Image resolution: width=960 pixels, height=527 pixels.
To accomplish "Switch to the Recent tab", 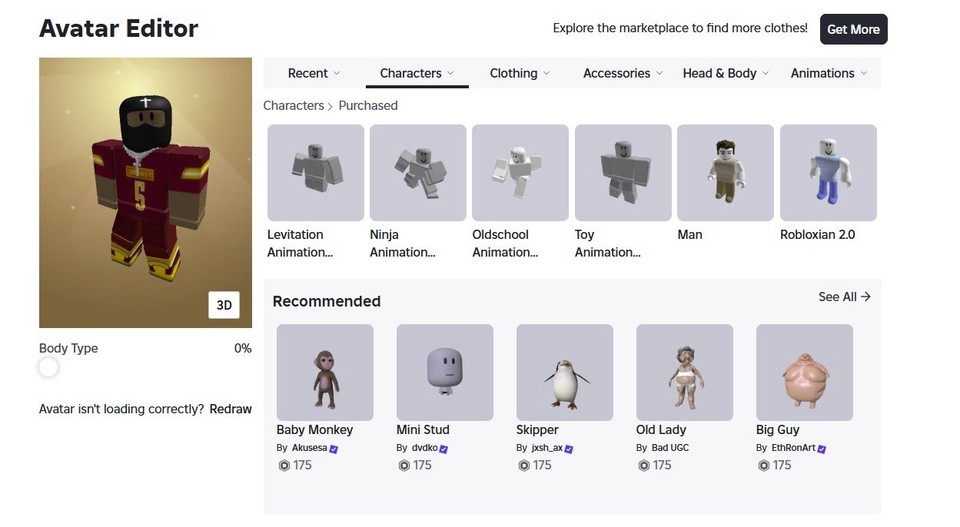I will (314, 73).
